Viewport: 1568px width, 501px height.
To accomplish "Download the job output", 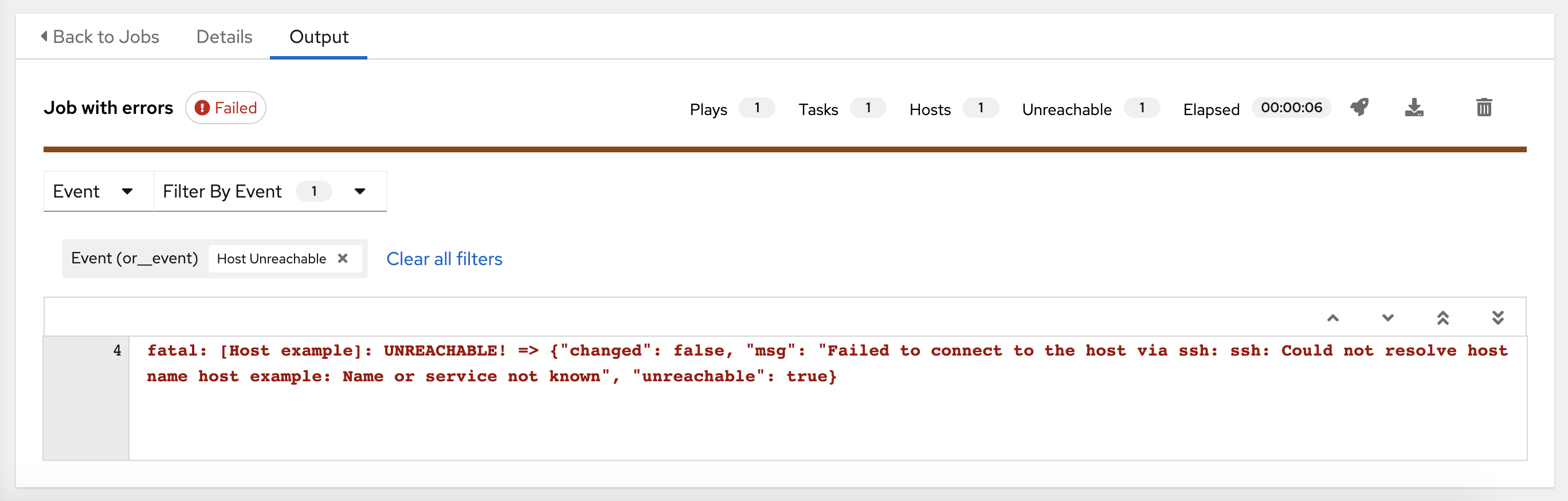I will 1413,108.
